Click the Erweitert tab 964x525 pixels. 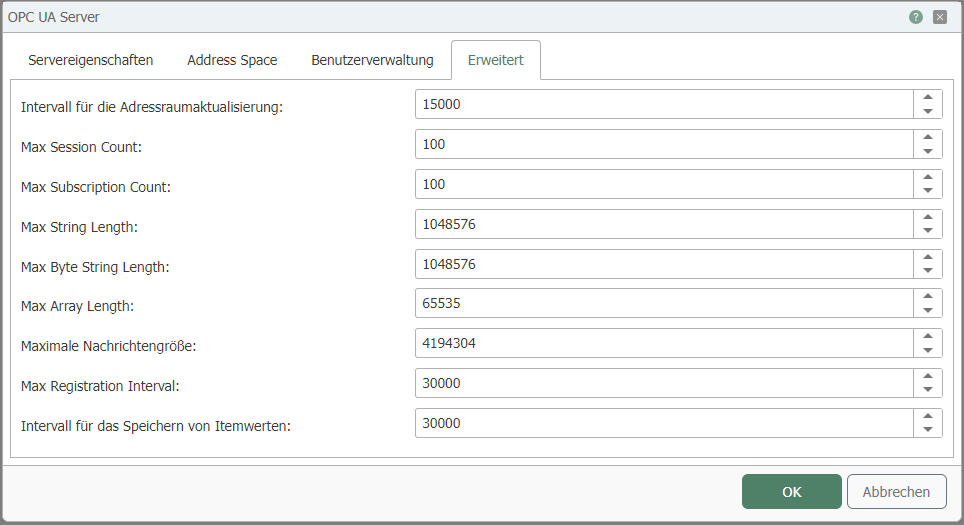tap(496, 60)
